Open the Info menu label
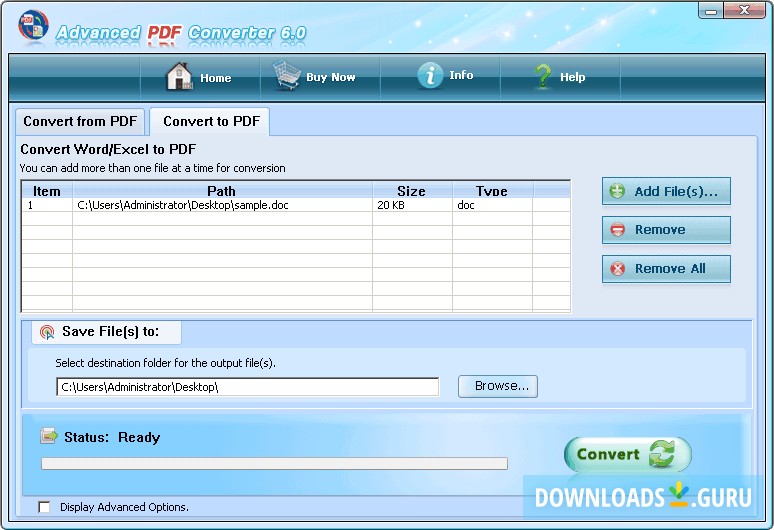 pyautogui.click(x=461, y=75)
